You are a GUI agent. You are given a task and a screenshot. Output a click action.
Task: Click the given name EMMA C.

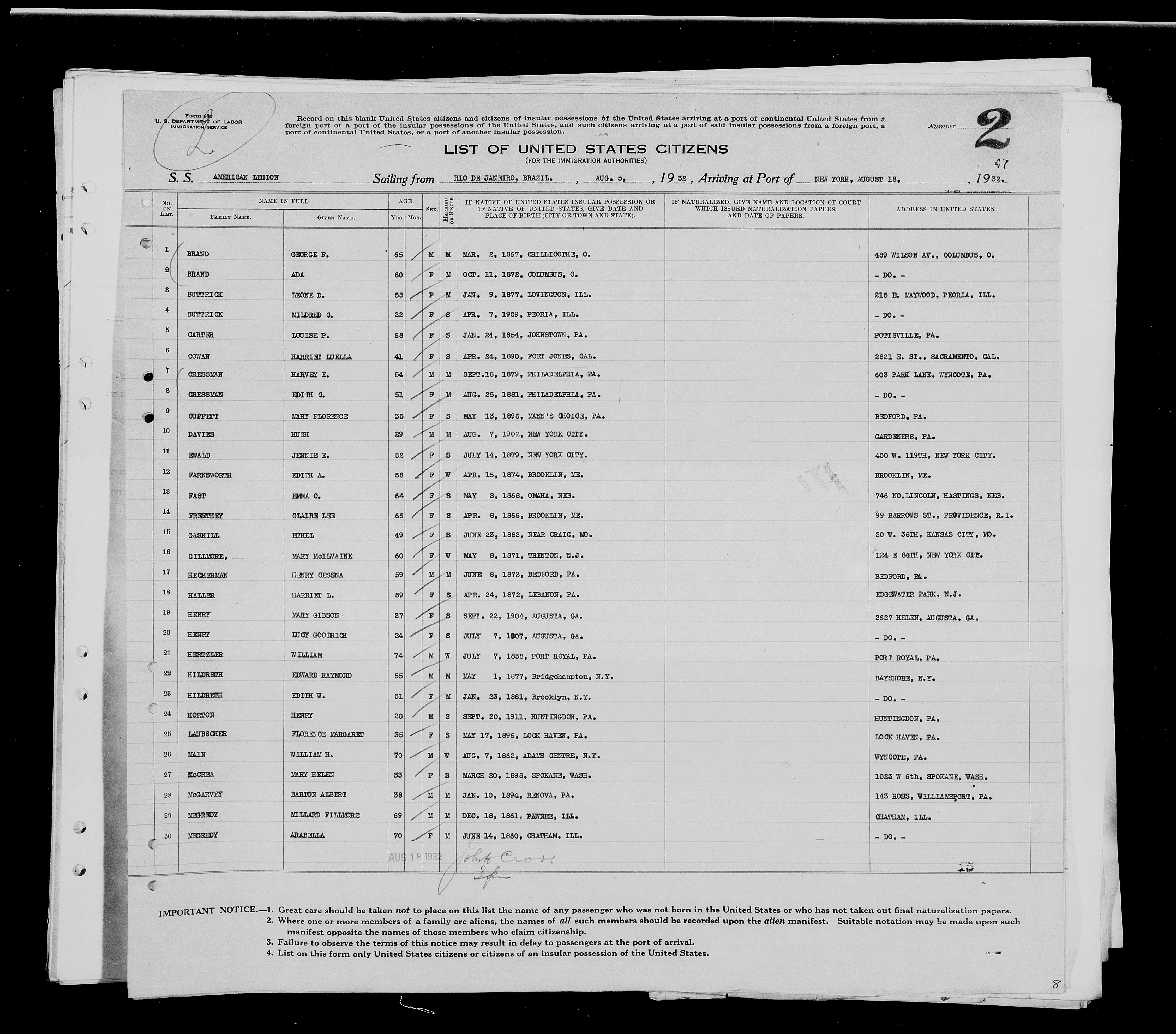point(306,495)
